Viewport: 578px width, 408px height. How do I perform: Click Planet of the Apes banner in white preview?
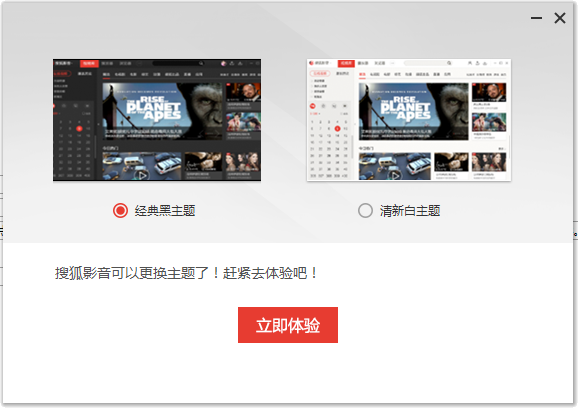pyautogui.click(x=414, y=111)
